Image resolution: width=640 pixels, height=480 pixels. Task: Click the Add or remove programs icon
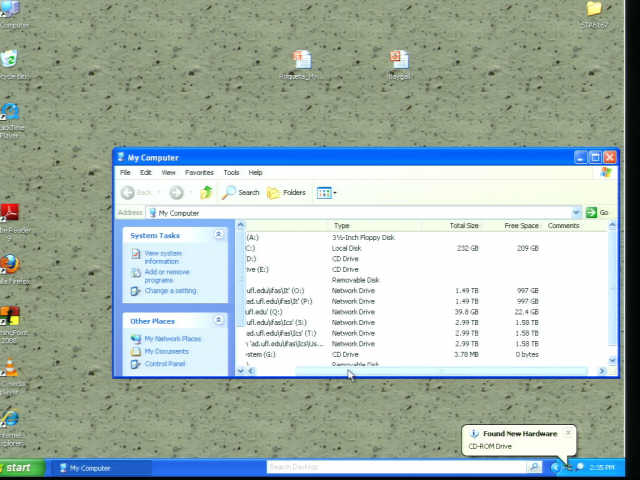[x=136, y=272]
